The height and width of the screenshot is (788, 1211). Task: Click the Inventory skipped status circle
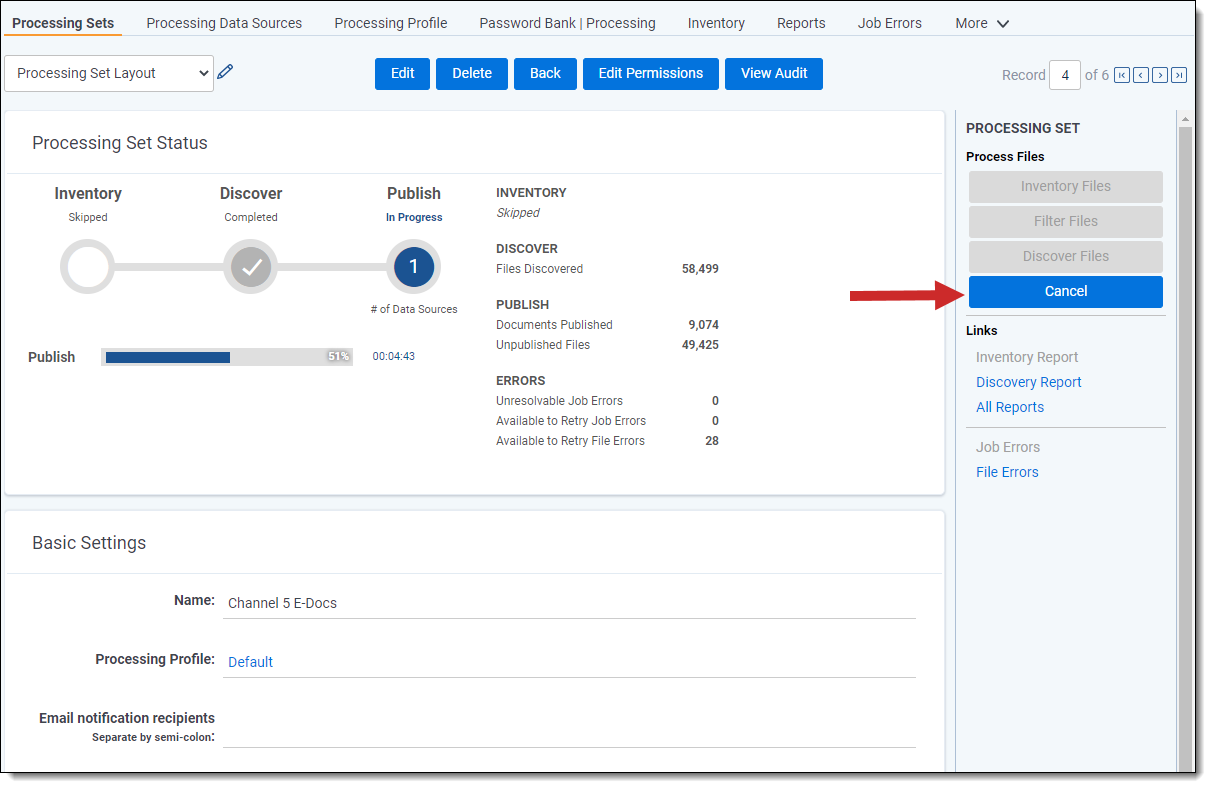click(88, 267)
